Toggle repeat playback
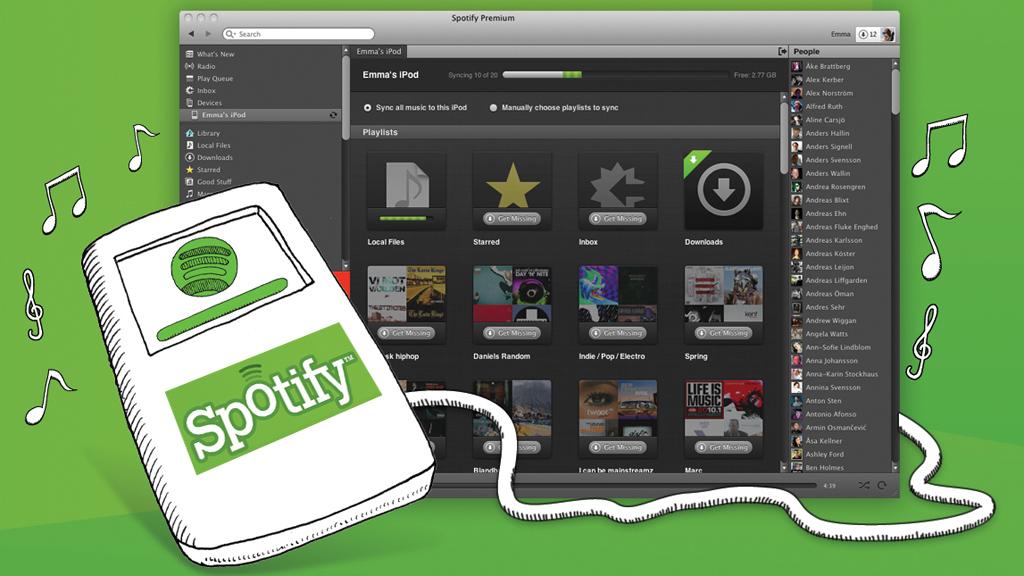This screenshot has width=1024, height=576. [882, 485]
